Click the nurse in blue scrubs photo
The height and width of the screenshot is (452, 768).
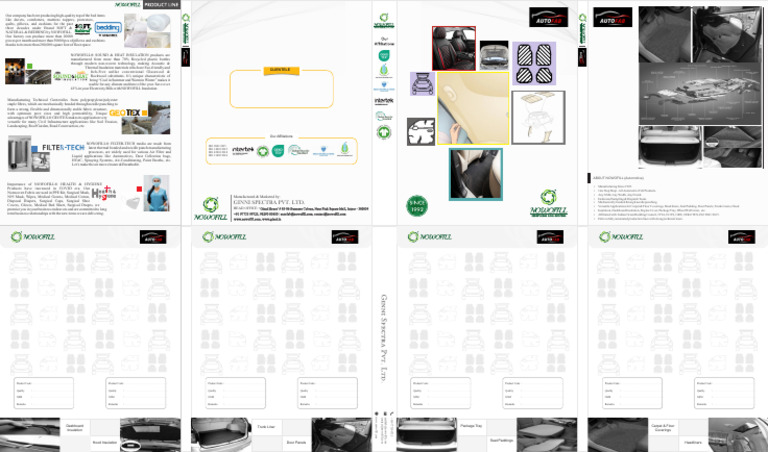point(157,193)
